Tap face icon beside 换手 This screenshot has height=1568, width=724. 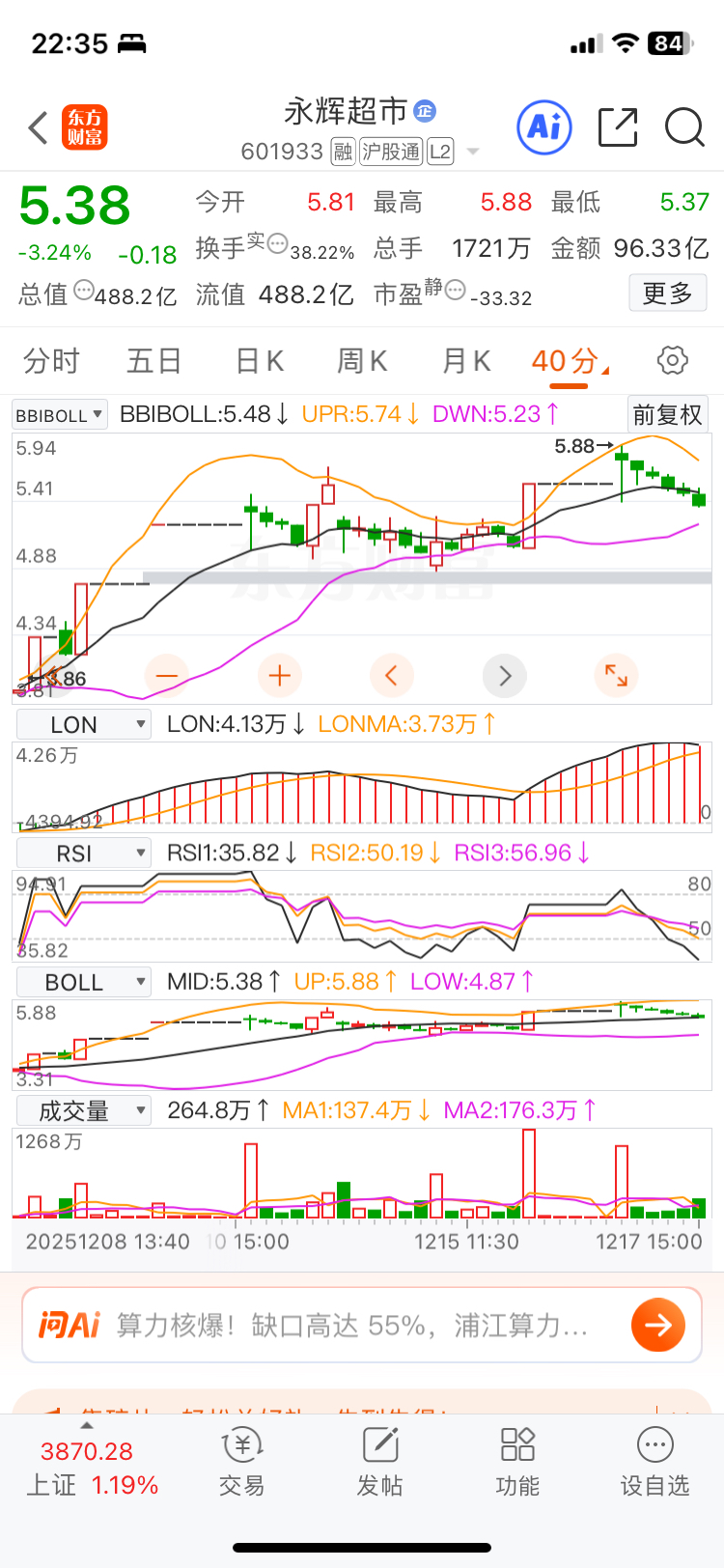pyautogui.click(x=277, y=243)
